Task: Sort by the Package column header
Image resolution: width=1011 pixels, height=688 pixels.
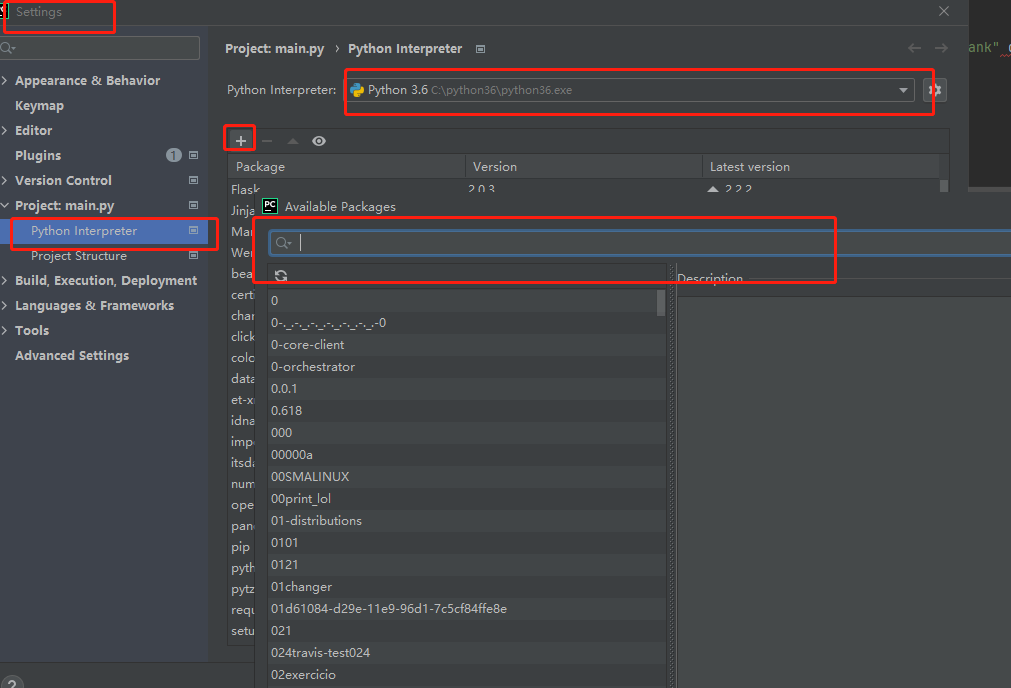Action: point(346,166)
